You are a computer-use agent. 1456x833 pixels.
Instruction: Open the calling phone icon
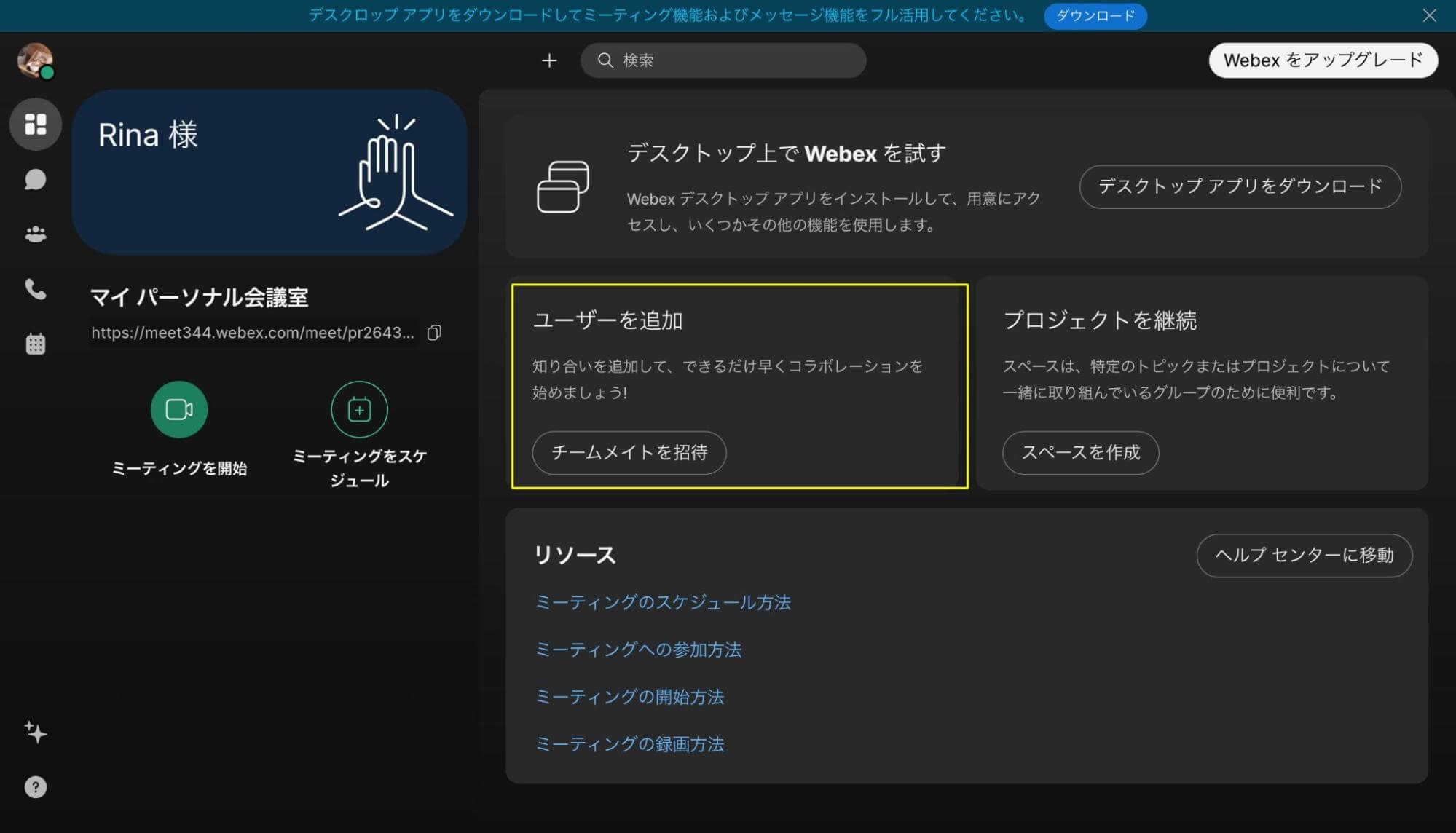point(35,289)
